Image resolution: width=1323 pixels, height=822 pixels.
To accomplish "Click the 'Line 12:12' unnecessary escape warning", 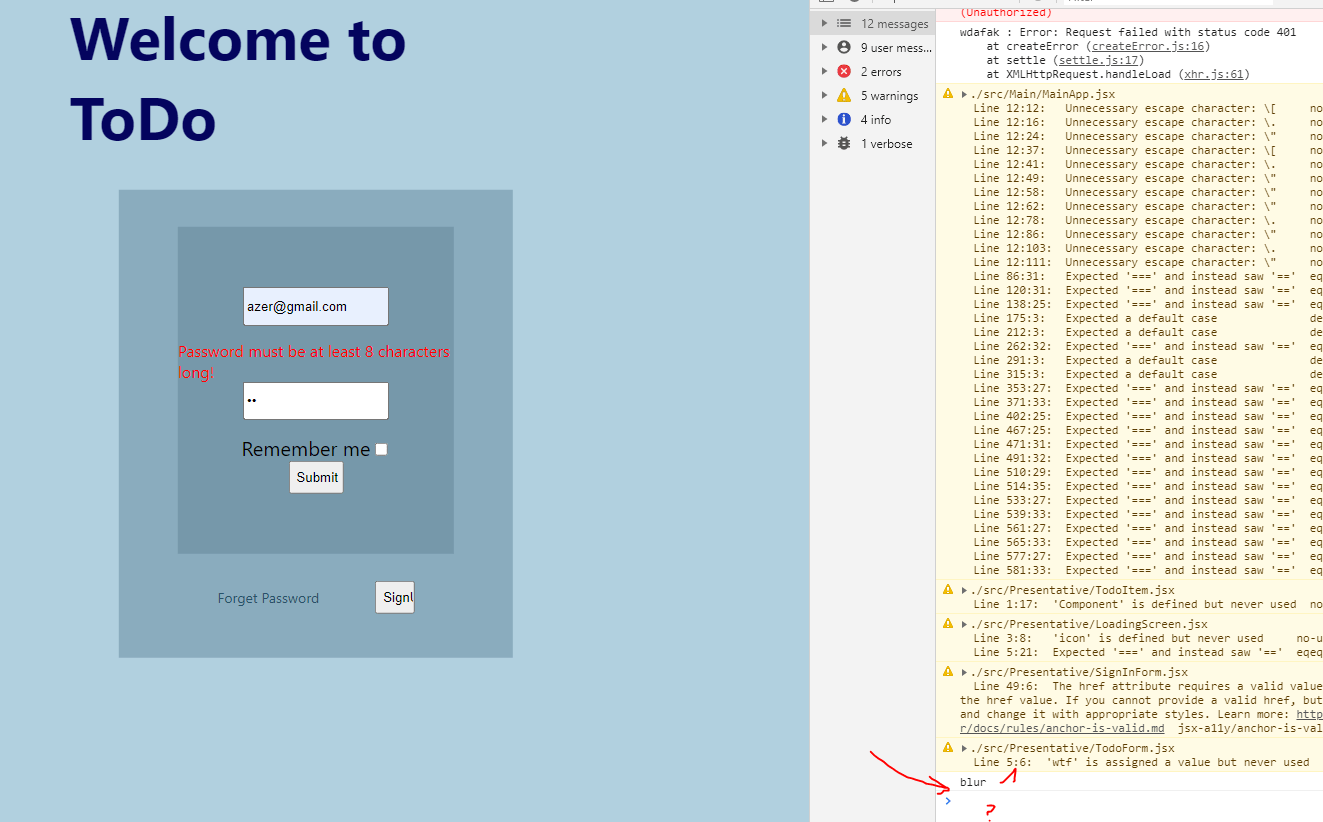I will click(x=1148, y=108).
